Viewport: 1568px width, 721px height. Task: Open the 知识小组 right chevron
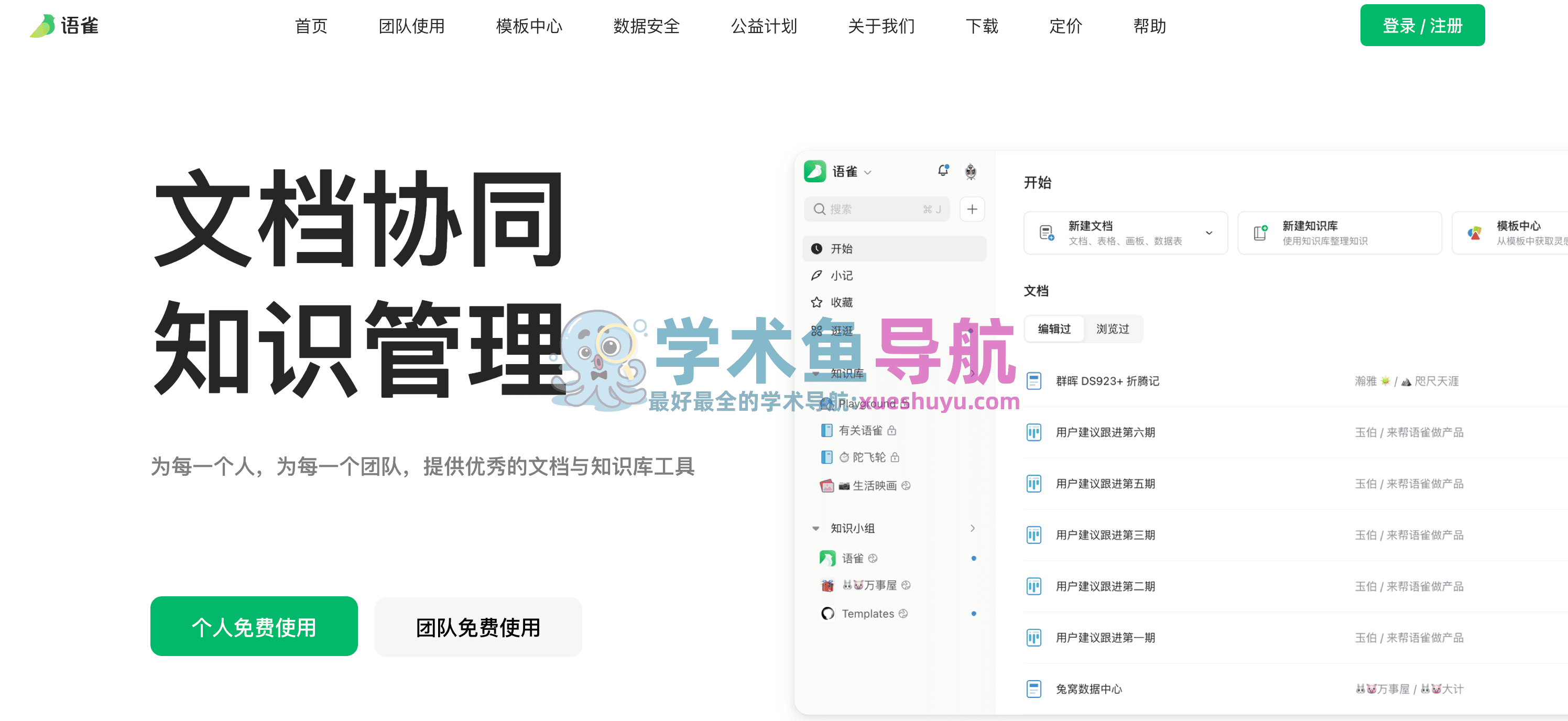coord(972,528)
